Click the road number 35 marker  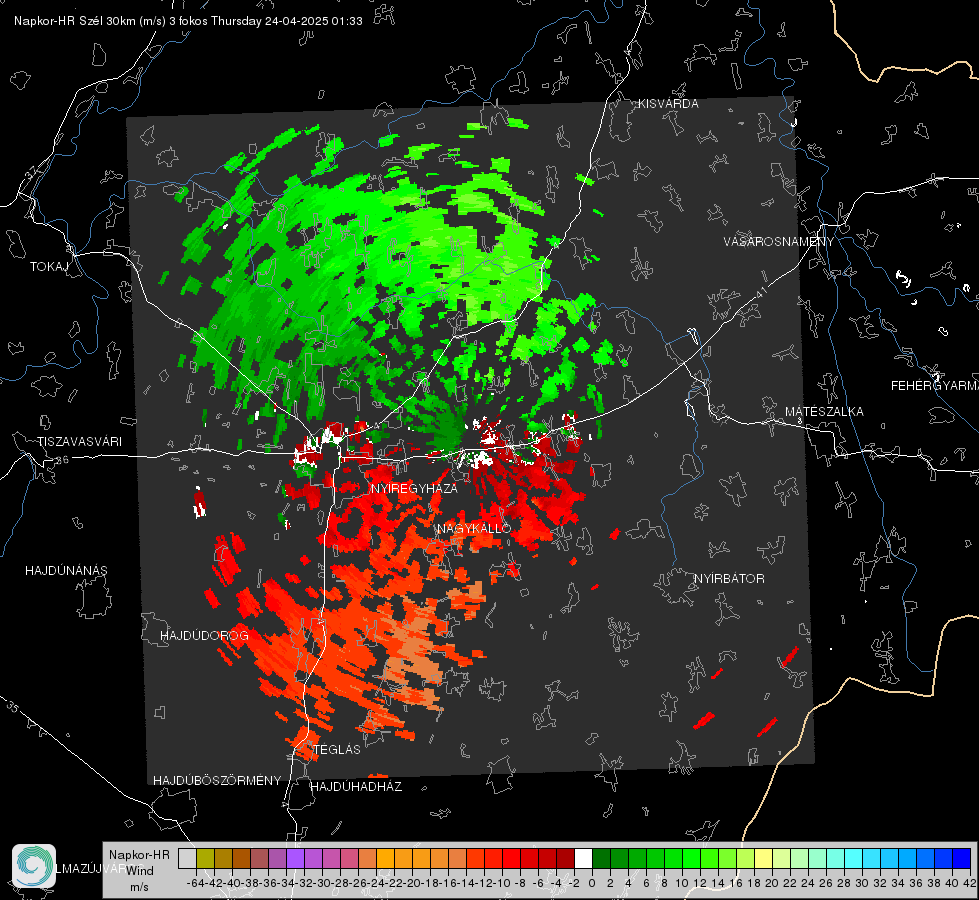pyautogui.click(x=13, y=707)
